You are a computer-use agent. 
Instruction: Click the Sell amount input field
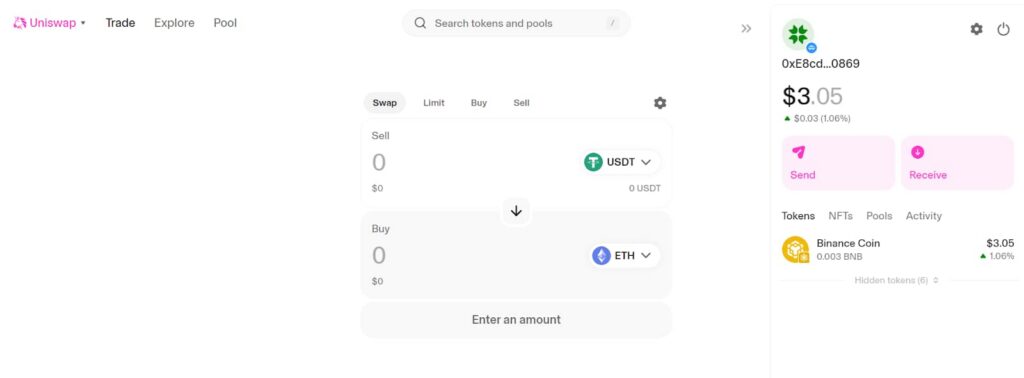(470, 162)
